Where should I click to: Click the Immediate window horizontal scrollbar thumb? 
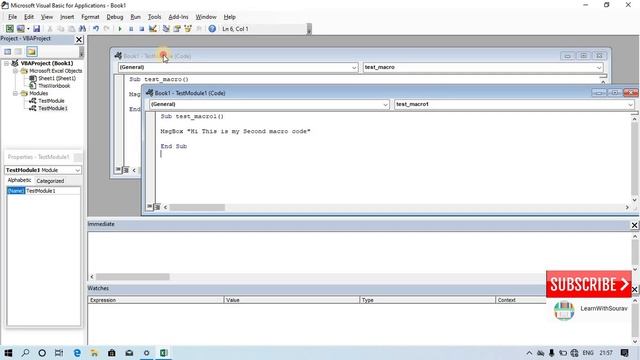(133, 277)
